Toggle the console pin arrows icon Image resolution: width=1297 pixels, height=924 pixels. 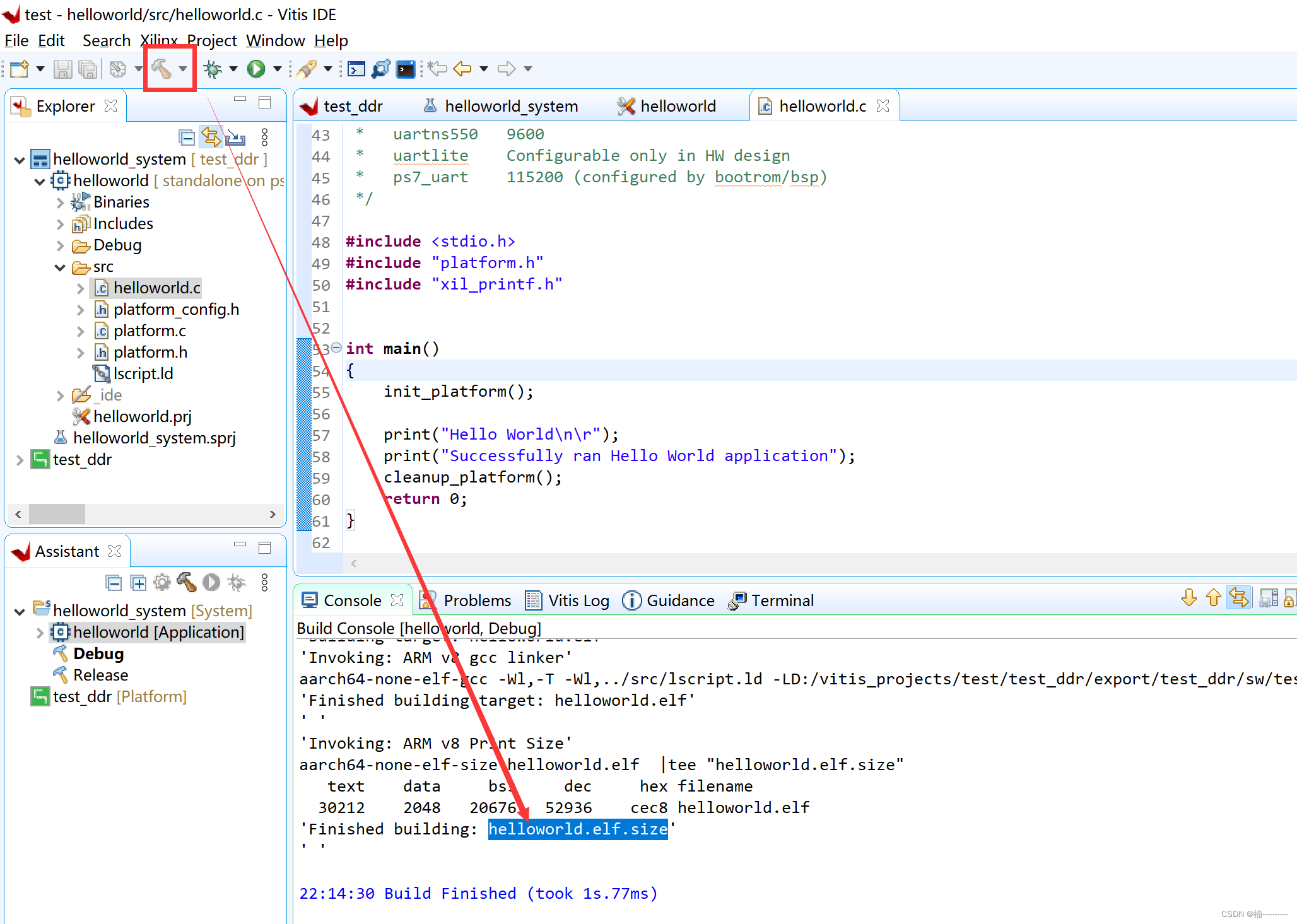point(1238,597)
